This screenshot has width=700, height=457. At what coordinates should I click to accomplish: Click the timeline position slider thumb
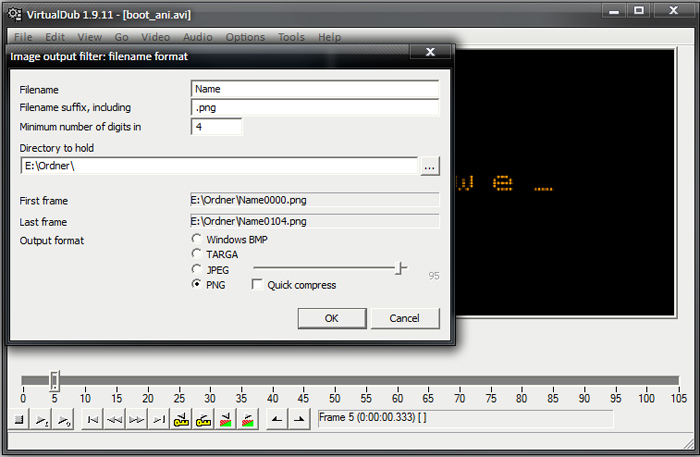[54, 381]
